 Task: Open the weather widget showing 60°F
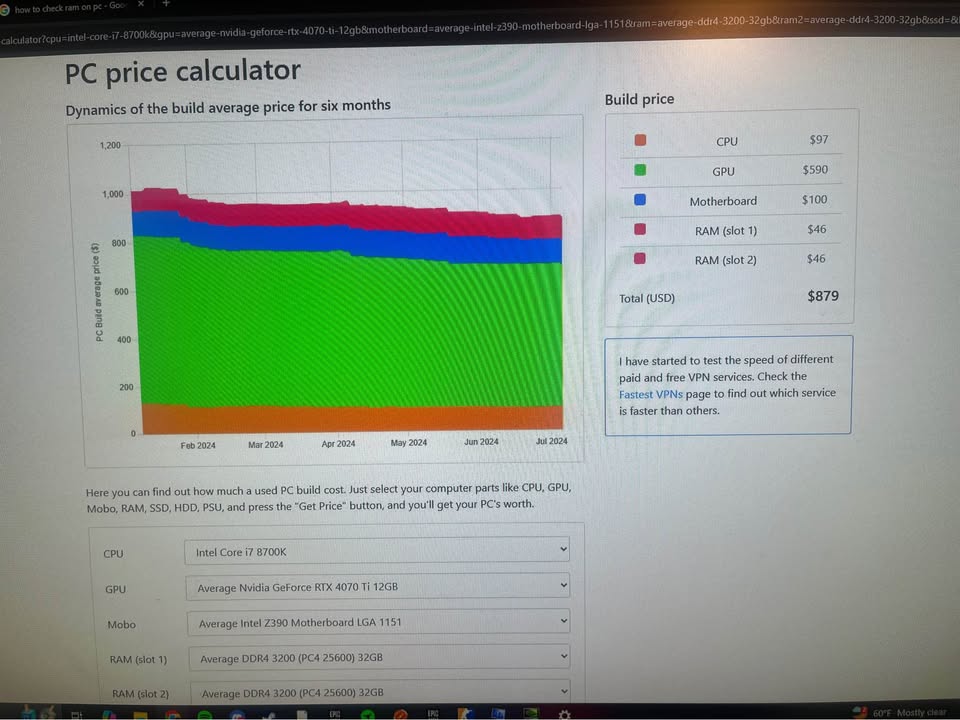[x=908, y=712]
